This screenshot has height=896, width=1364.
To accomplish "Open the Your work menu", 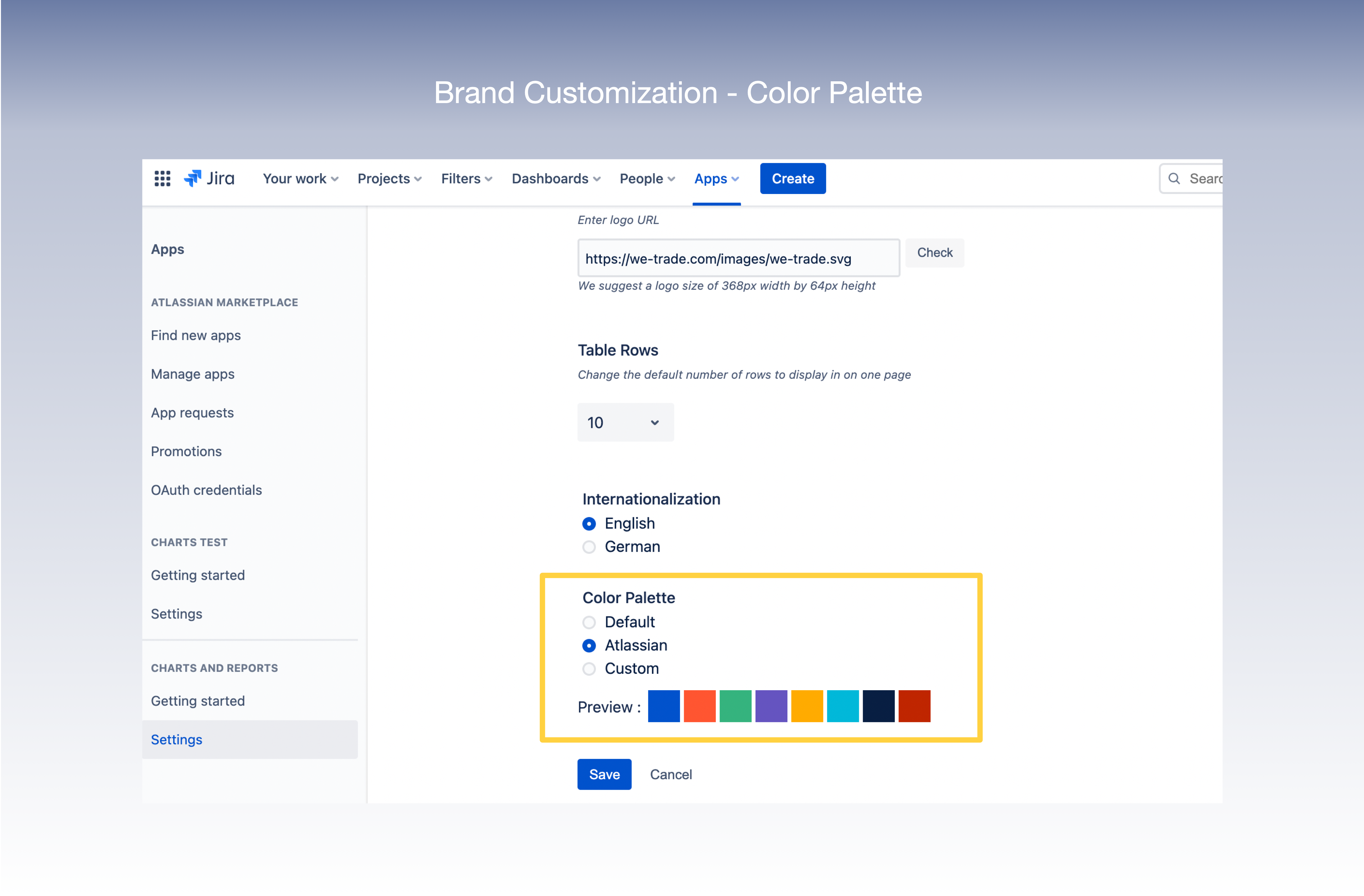I will [300, 178].
